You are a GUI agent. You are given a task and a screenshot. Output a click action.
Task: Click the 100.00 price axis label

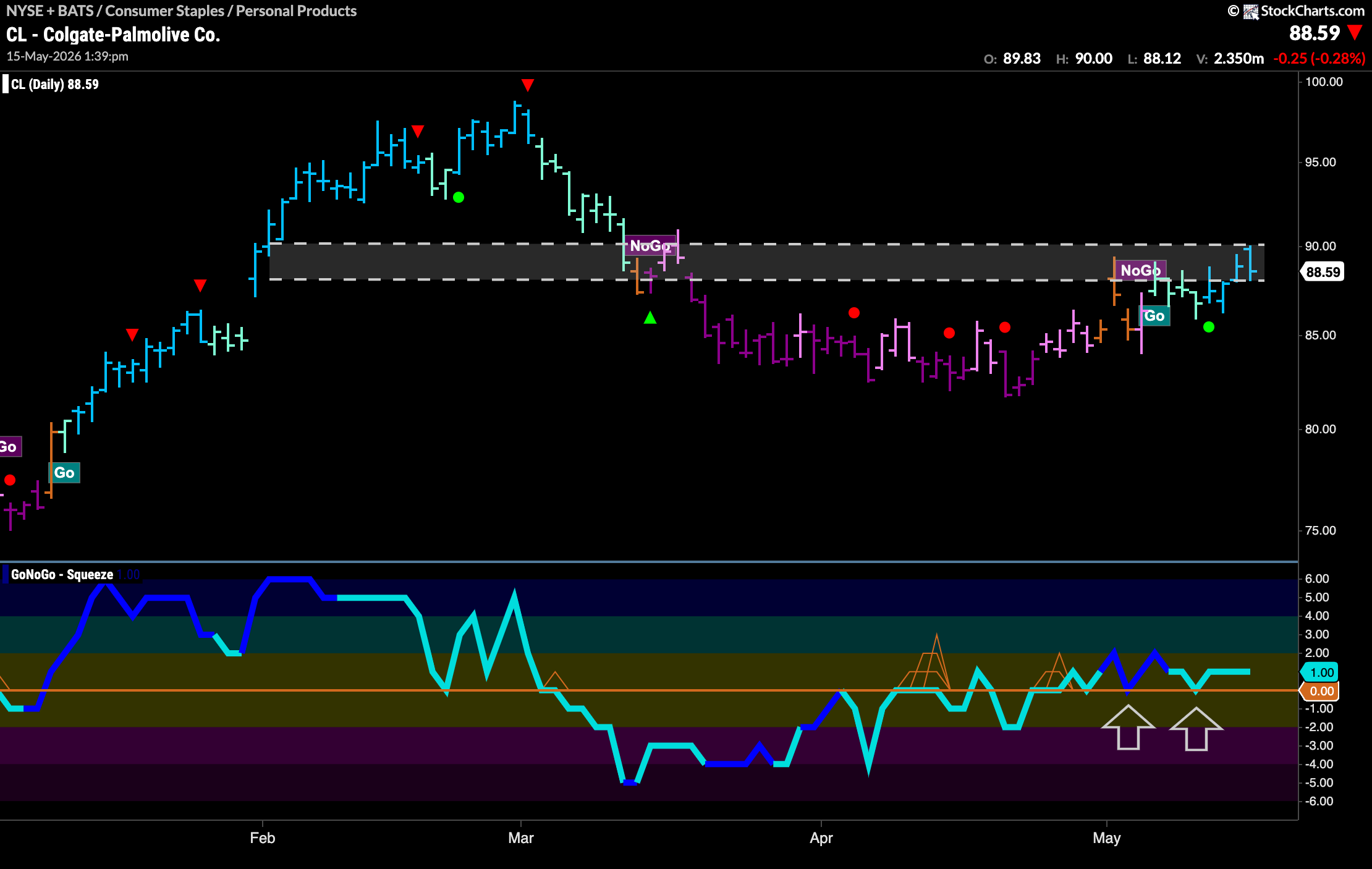click(x=1324, y=82)
